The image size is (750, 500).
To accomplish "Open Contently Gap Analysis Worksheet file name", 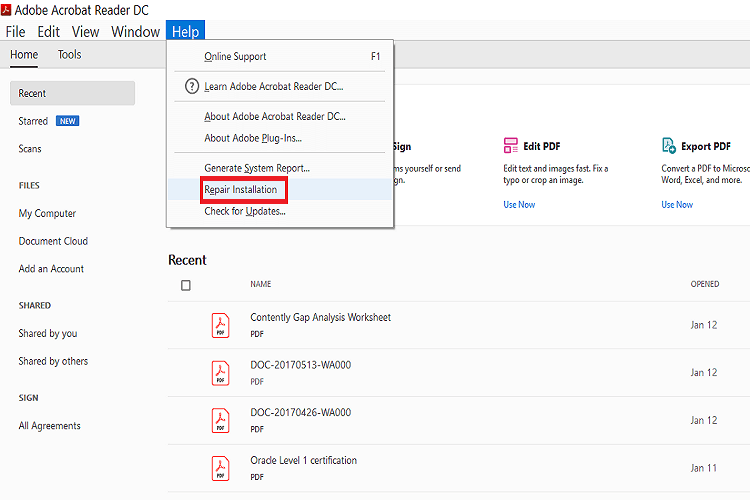I will point(320,317).
